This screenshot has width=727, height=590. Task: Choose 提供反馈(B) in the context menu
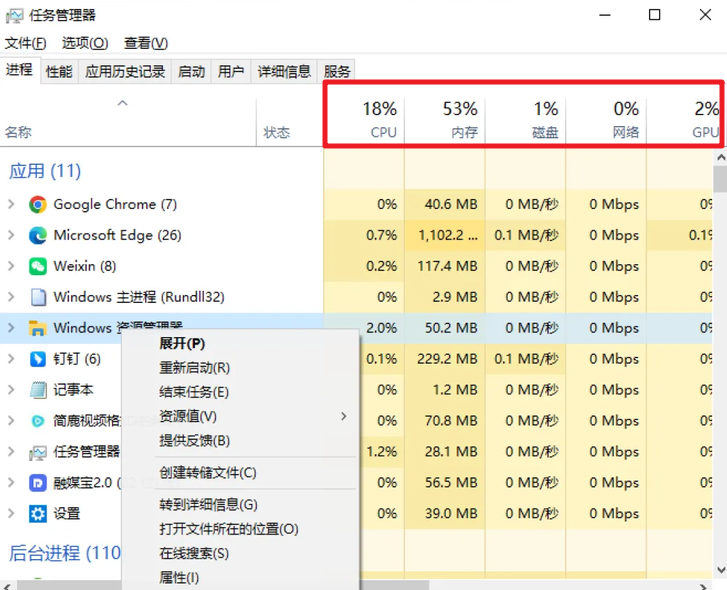click(x=241, y=441)
